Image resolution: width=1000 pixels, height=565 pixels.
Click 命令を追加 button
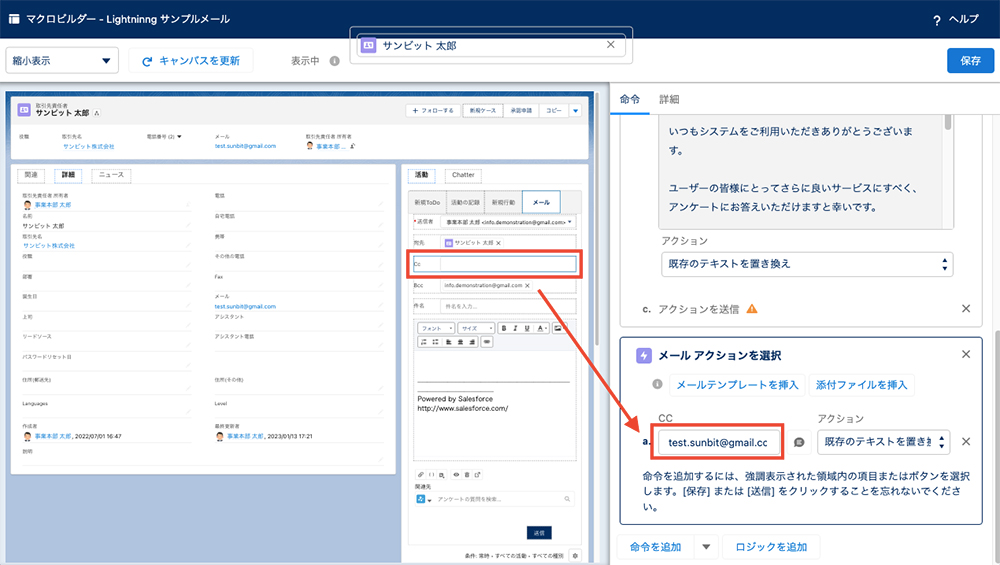(x=655, y=547)
